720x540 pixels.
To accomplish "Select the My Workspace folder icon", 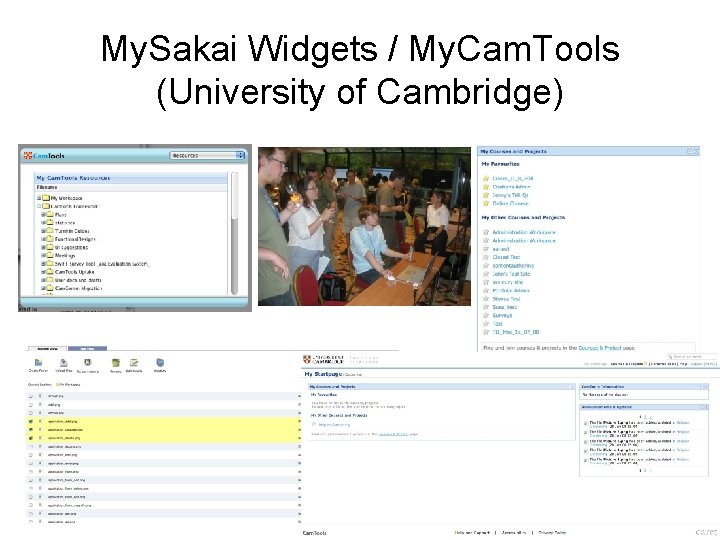I will tap(45, 198).
